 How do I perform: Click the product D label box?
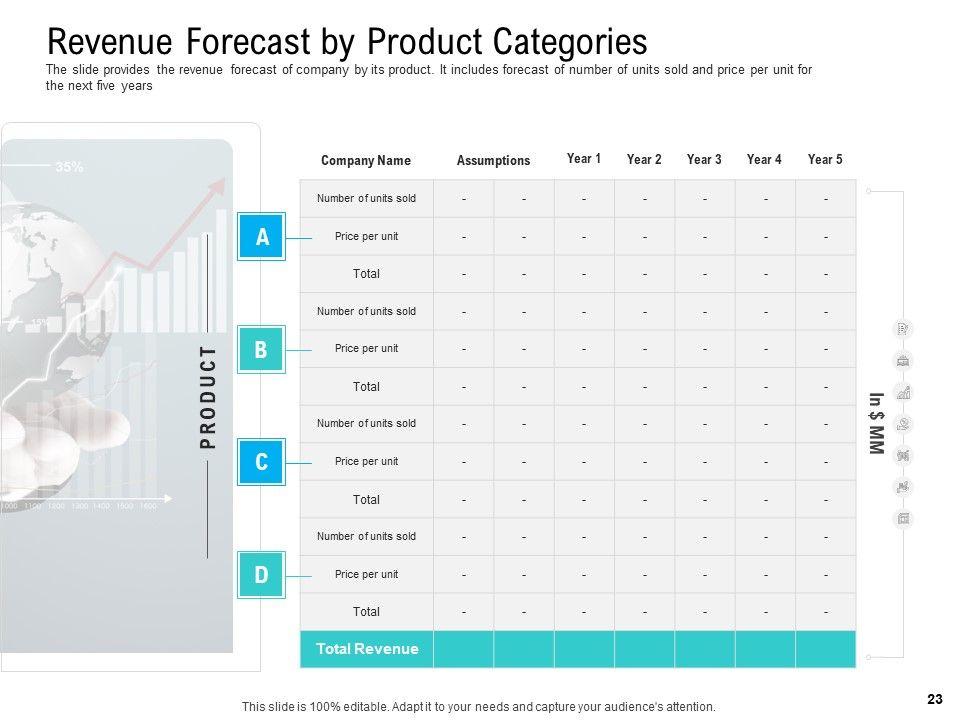[262, 575]
